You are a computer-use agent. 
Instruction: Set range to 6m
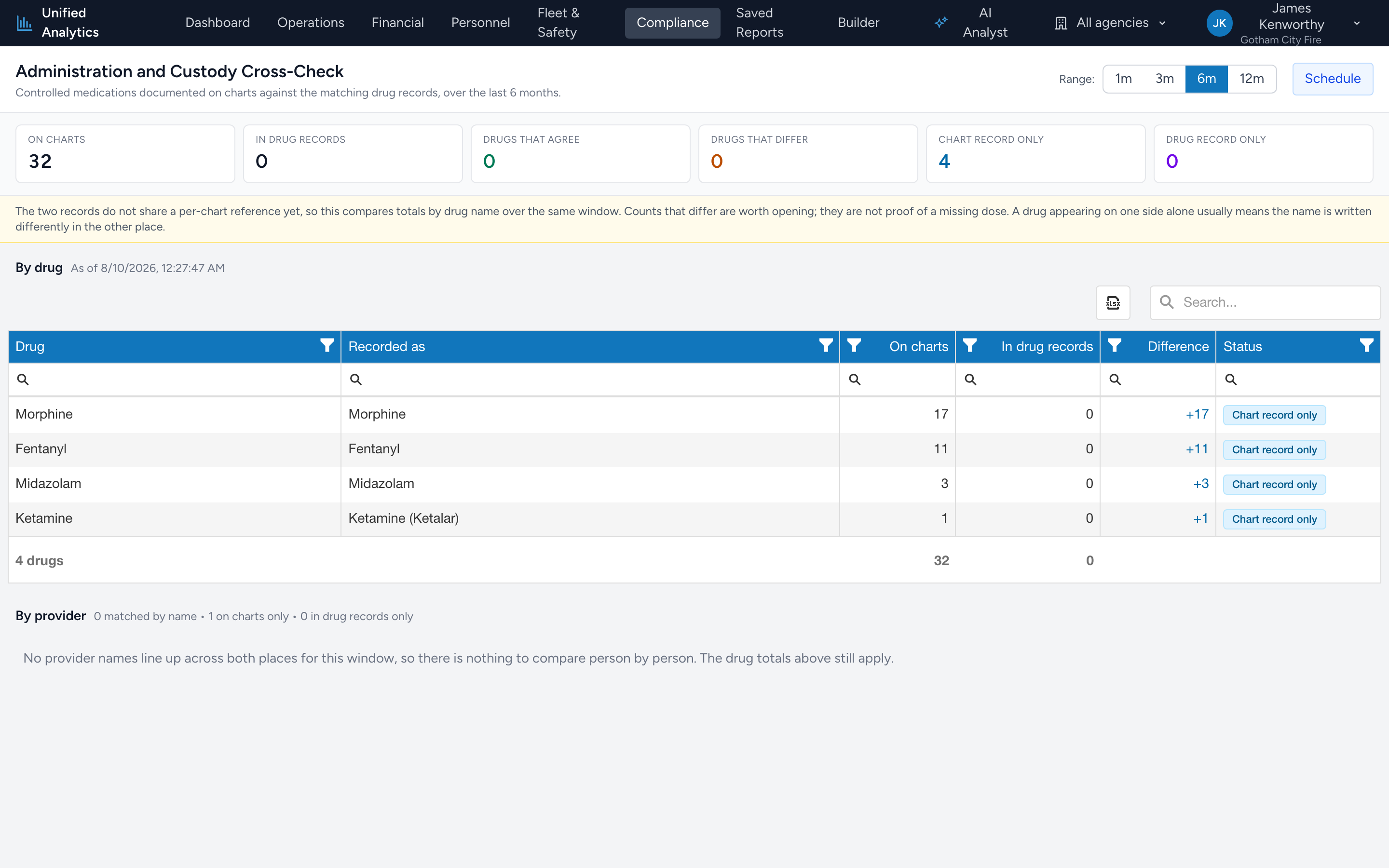pyautogui.click(x=1207, y=79)
